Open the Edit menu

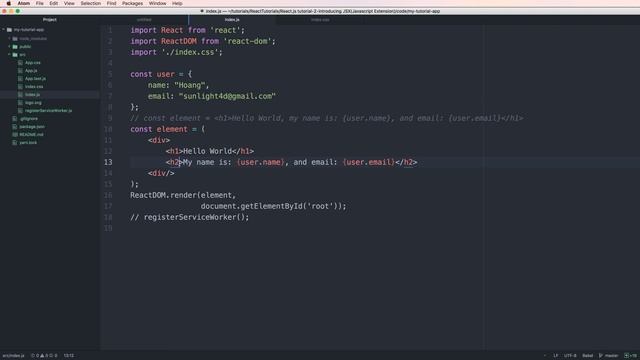(53, 3)
